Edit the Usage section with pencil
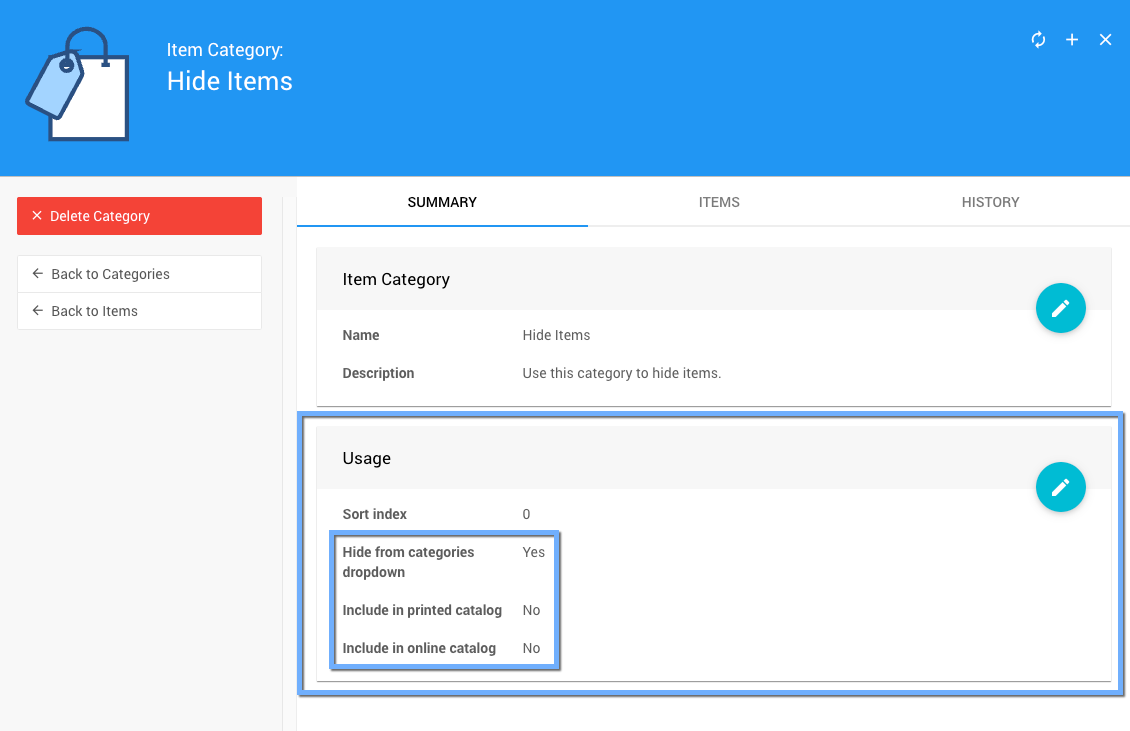 click(x=1060, y=487)
